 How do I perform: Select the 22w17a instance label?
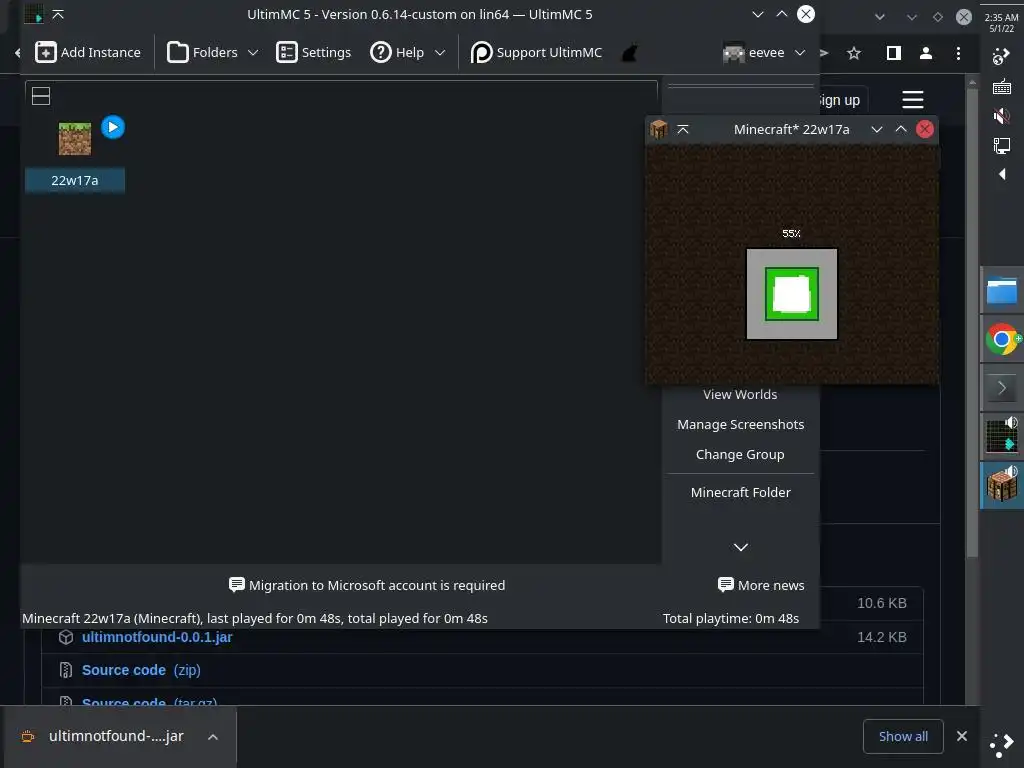[74, 180]
